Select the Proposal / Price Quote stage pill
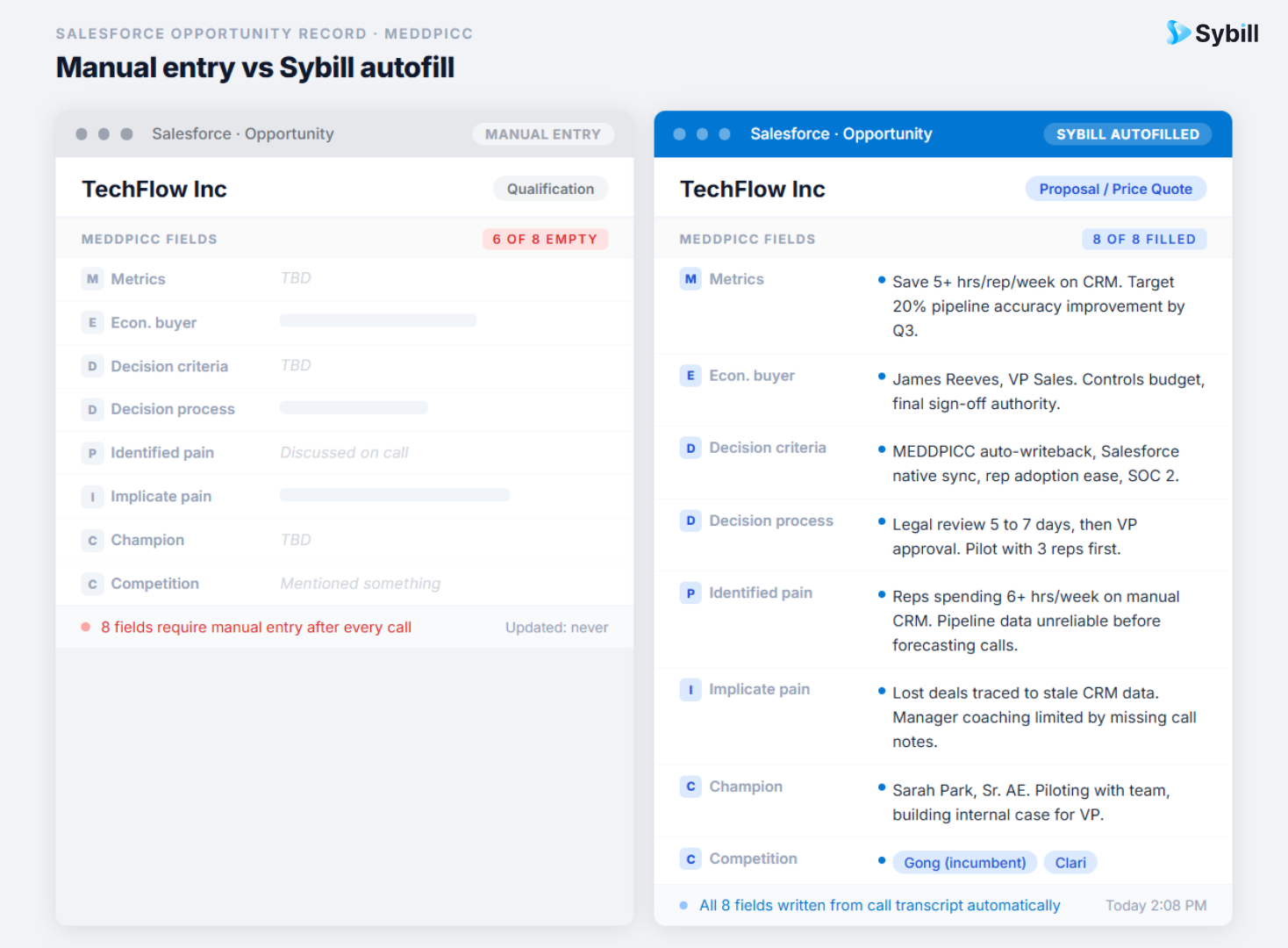The height and width of the screenshot is (948, 1288). 1115,189
